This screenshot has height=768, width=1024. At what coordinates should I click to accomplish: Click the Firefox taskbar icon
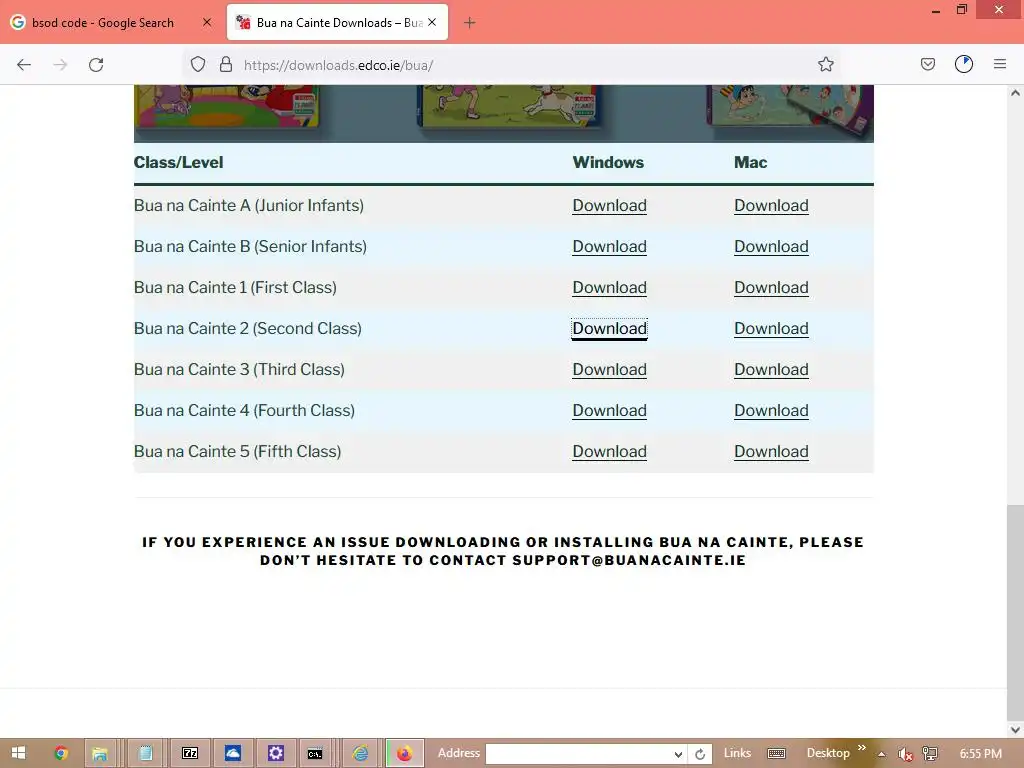pos(405,754)
